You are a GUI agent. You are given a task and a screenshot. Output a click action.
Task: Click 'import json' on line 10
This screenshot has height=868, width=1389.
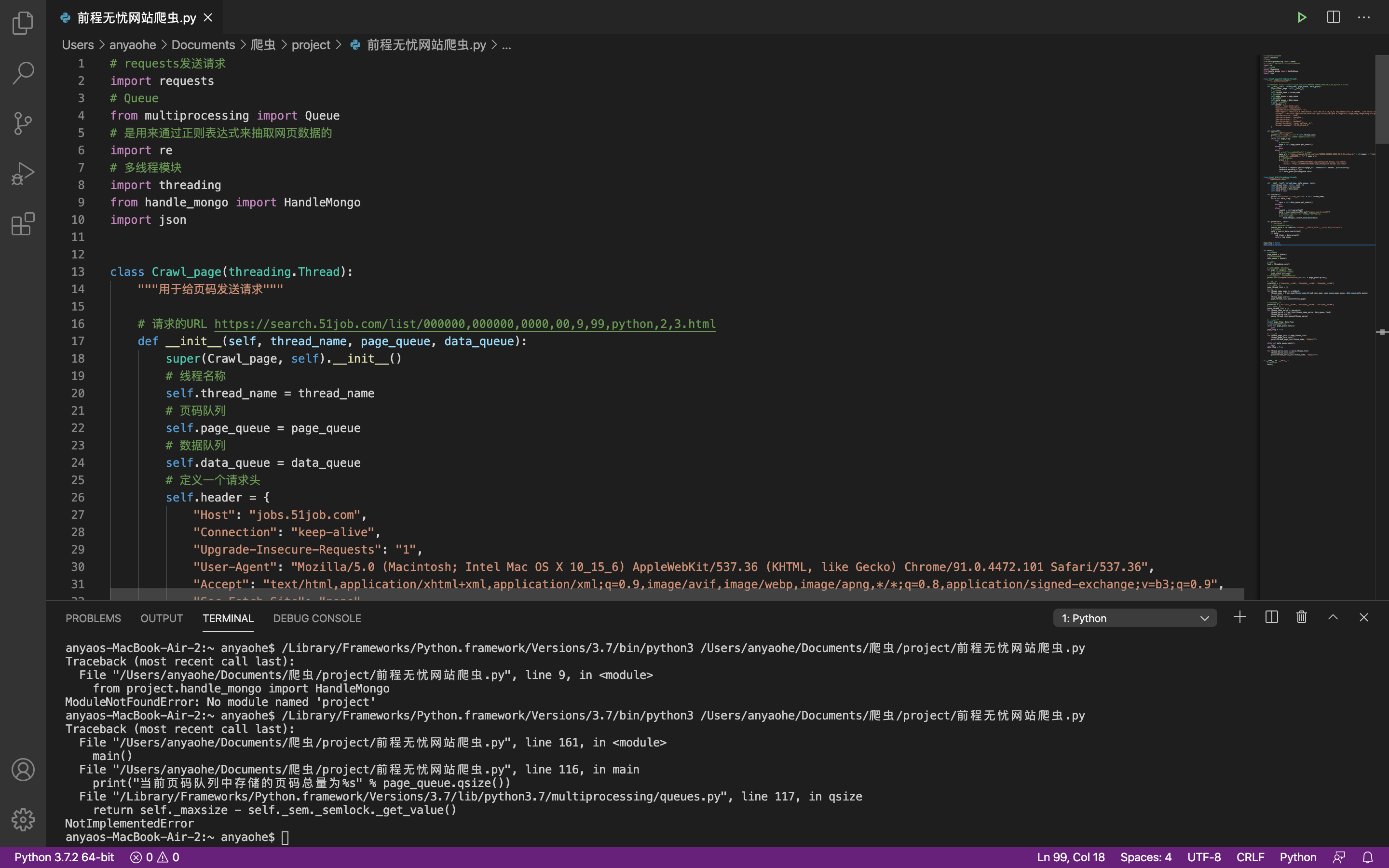[x=148, y=220]
